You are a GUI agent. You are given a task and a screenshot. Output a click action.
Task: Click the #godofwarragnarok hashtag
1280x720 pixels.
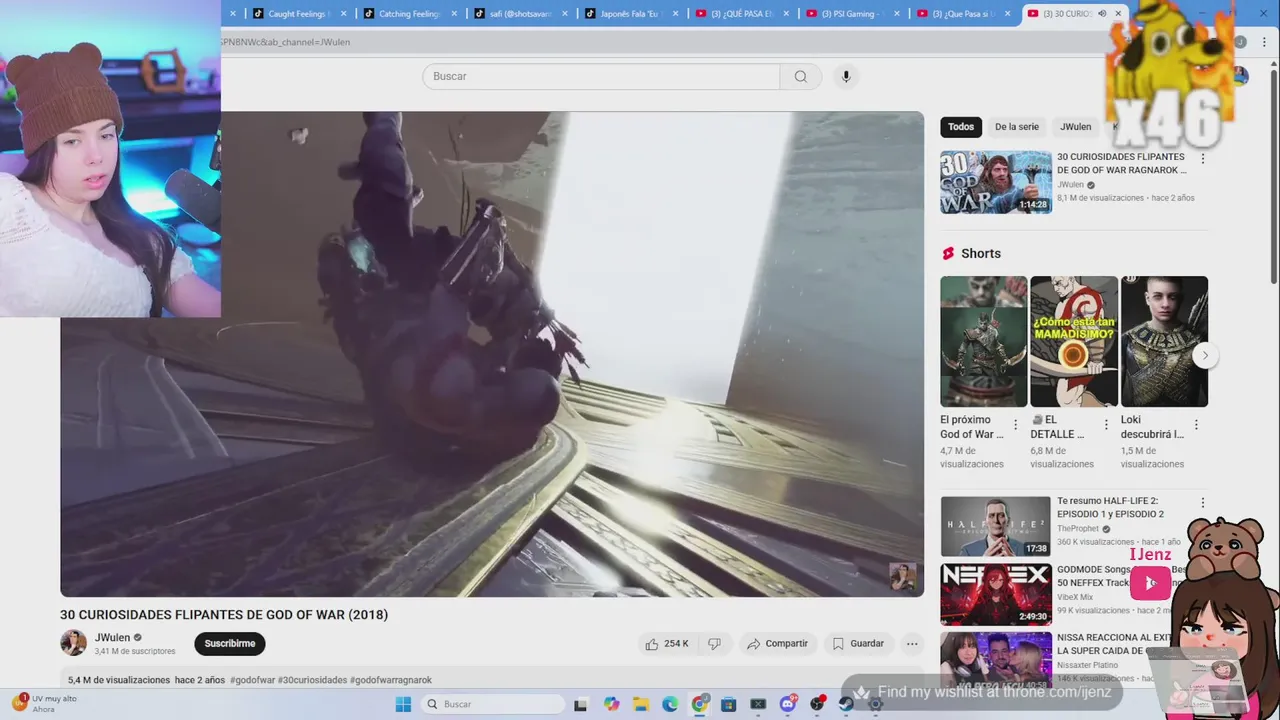click(x=391, y=680)
